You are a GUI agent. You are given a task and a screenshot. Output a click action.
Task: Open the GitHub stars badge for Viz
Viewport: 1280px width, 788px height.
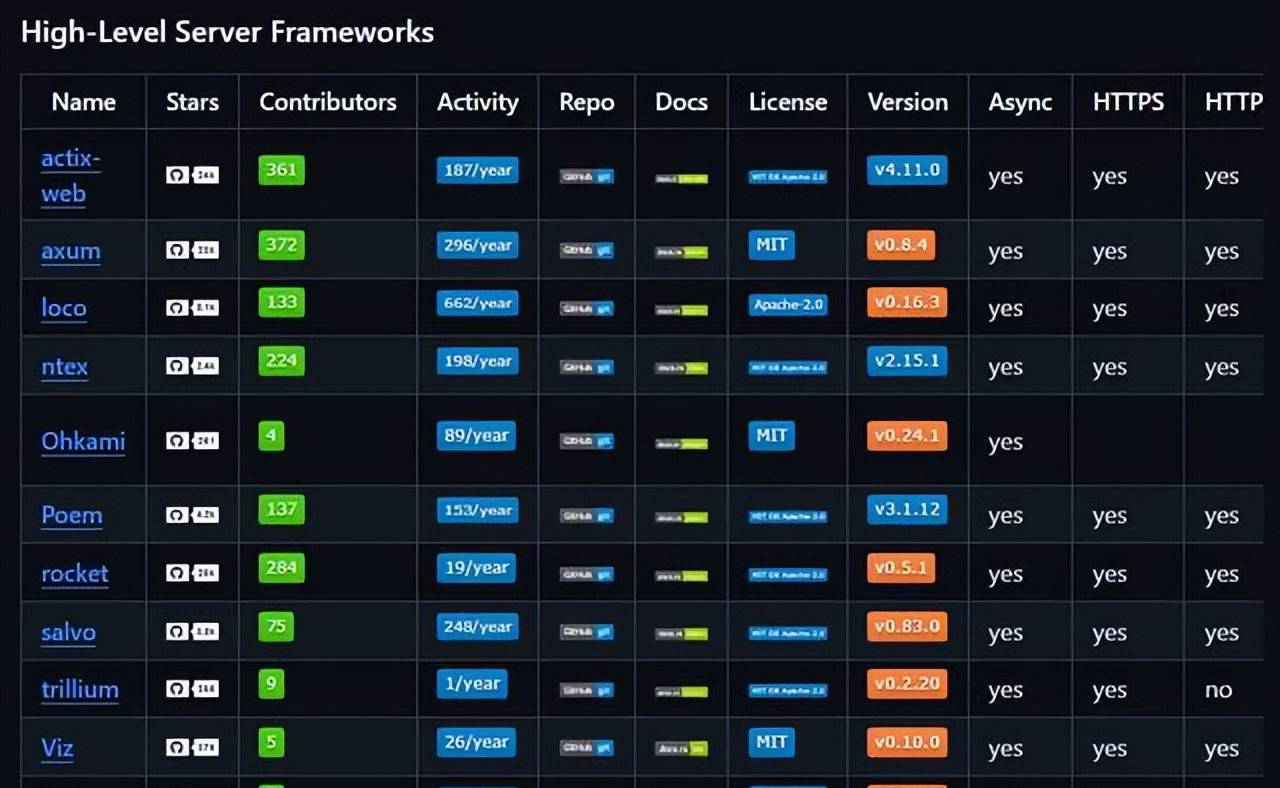coord(192,747)
